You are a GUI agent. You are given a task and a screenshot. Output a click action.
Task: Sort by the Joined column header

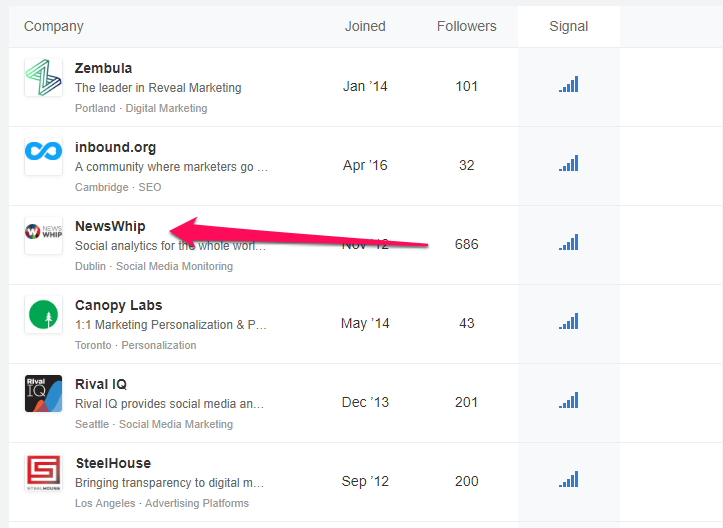[x=365, y=26]
